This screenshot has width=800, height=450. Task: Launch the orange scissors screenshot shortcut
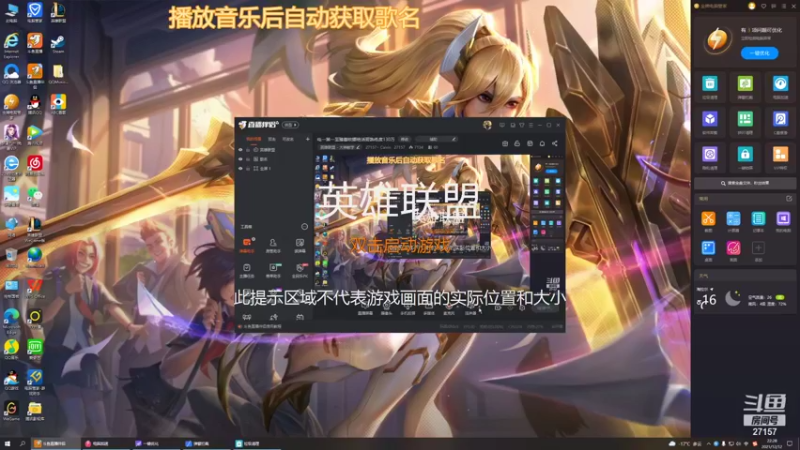point(708,221)
